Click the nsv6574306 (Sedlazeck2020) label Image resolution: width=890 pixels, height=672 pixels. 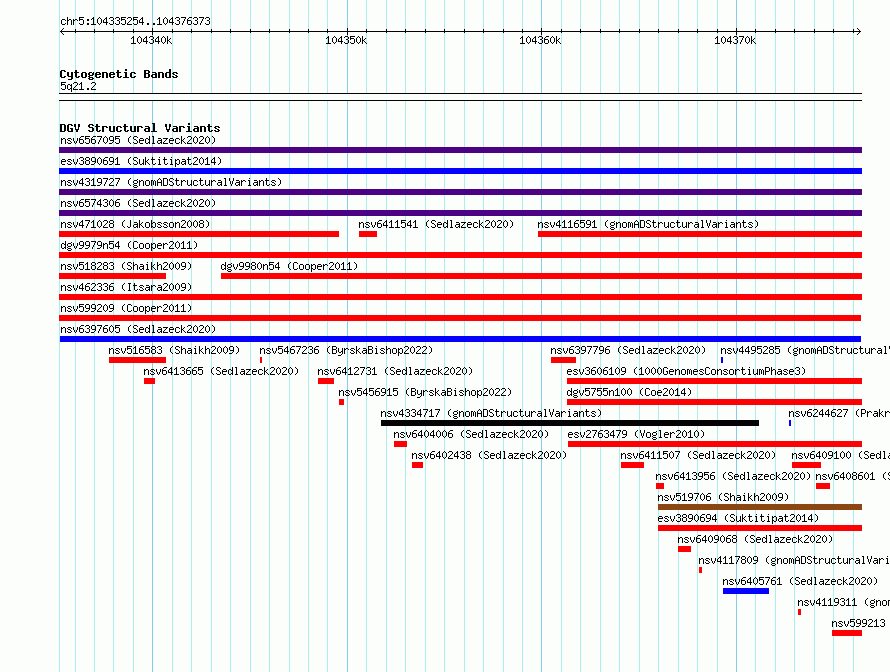(x=138, y=203)
